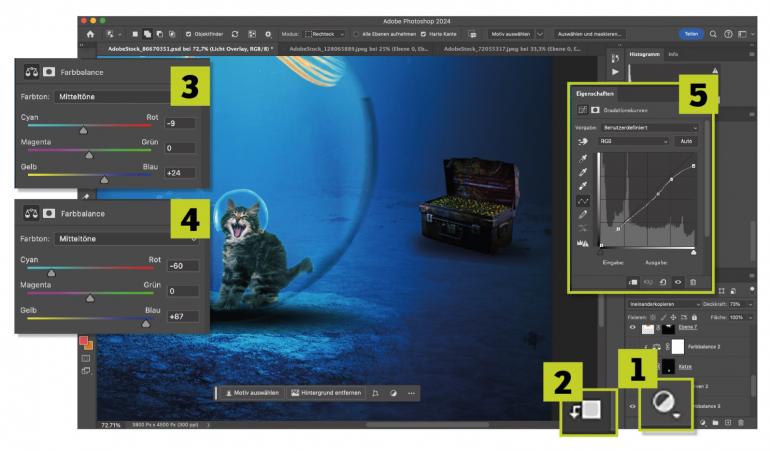
Task: Delete the adjustment via Eigenschaften trash icon
Action: (x=693, y=282)
